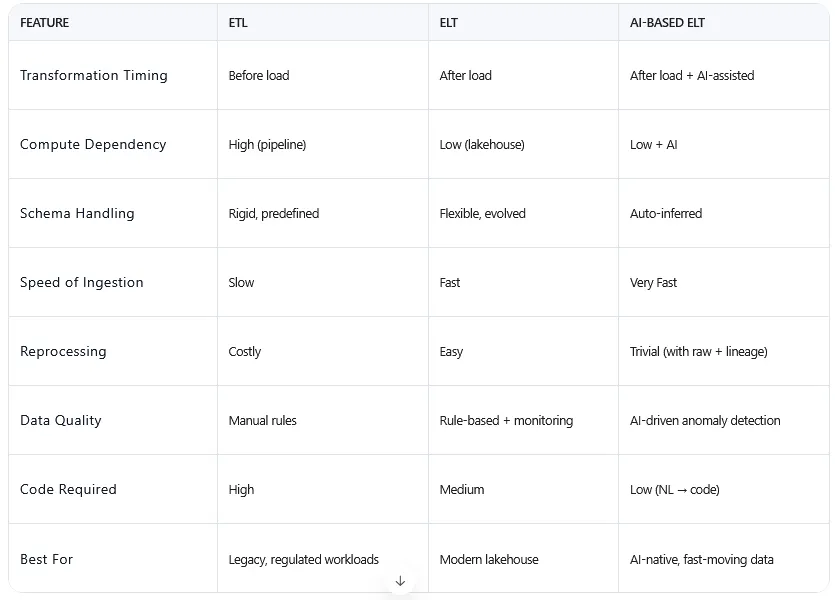This screenshot has height=600, width=835.
Task: Click the 'AI-driven anomaly detection' cell
Action: click(x=705, y=421)
